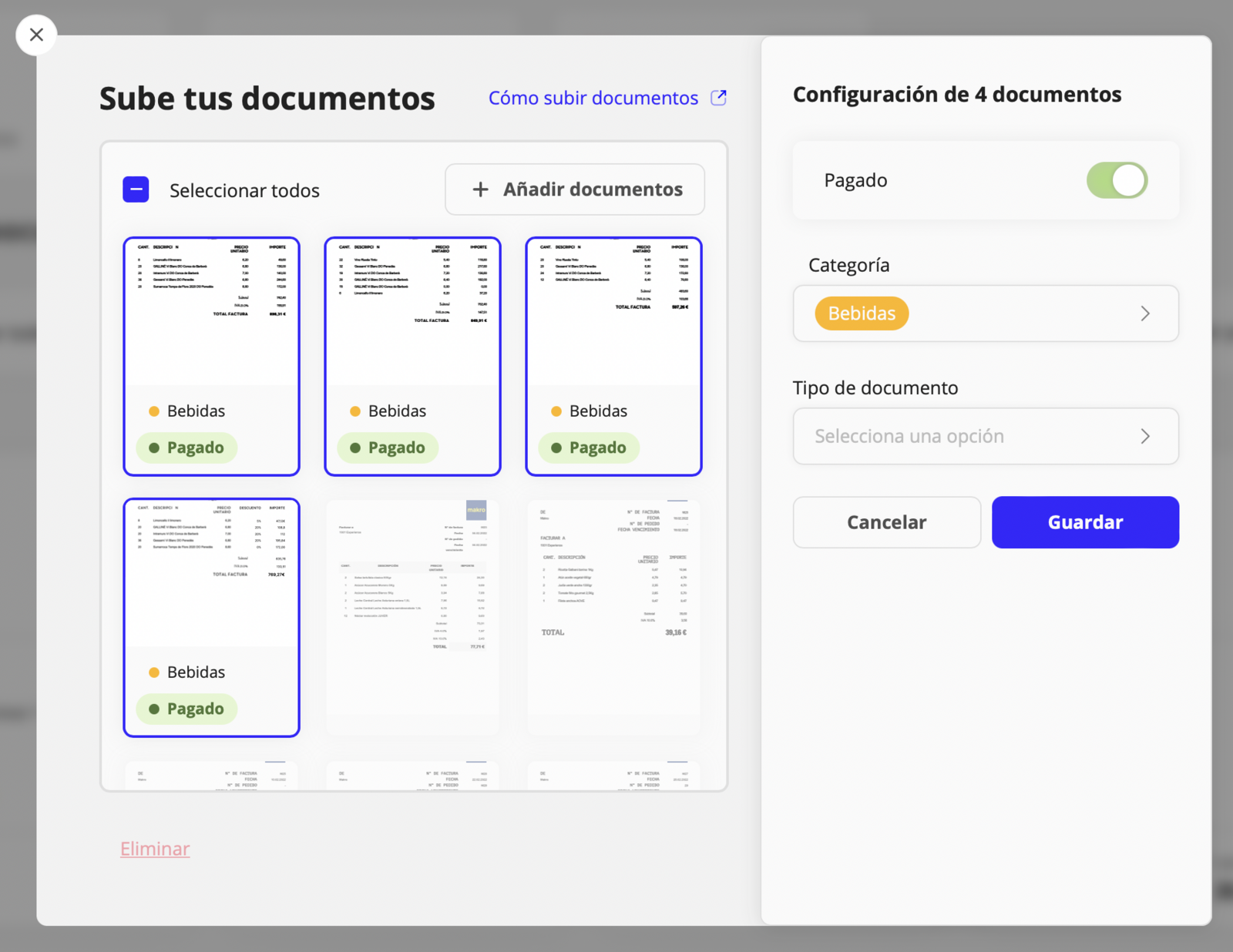Click the Cancelar button
Viewport: 1233px width, 952px height.
tap(887, 522)
